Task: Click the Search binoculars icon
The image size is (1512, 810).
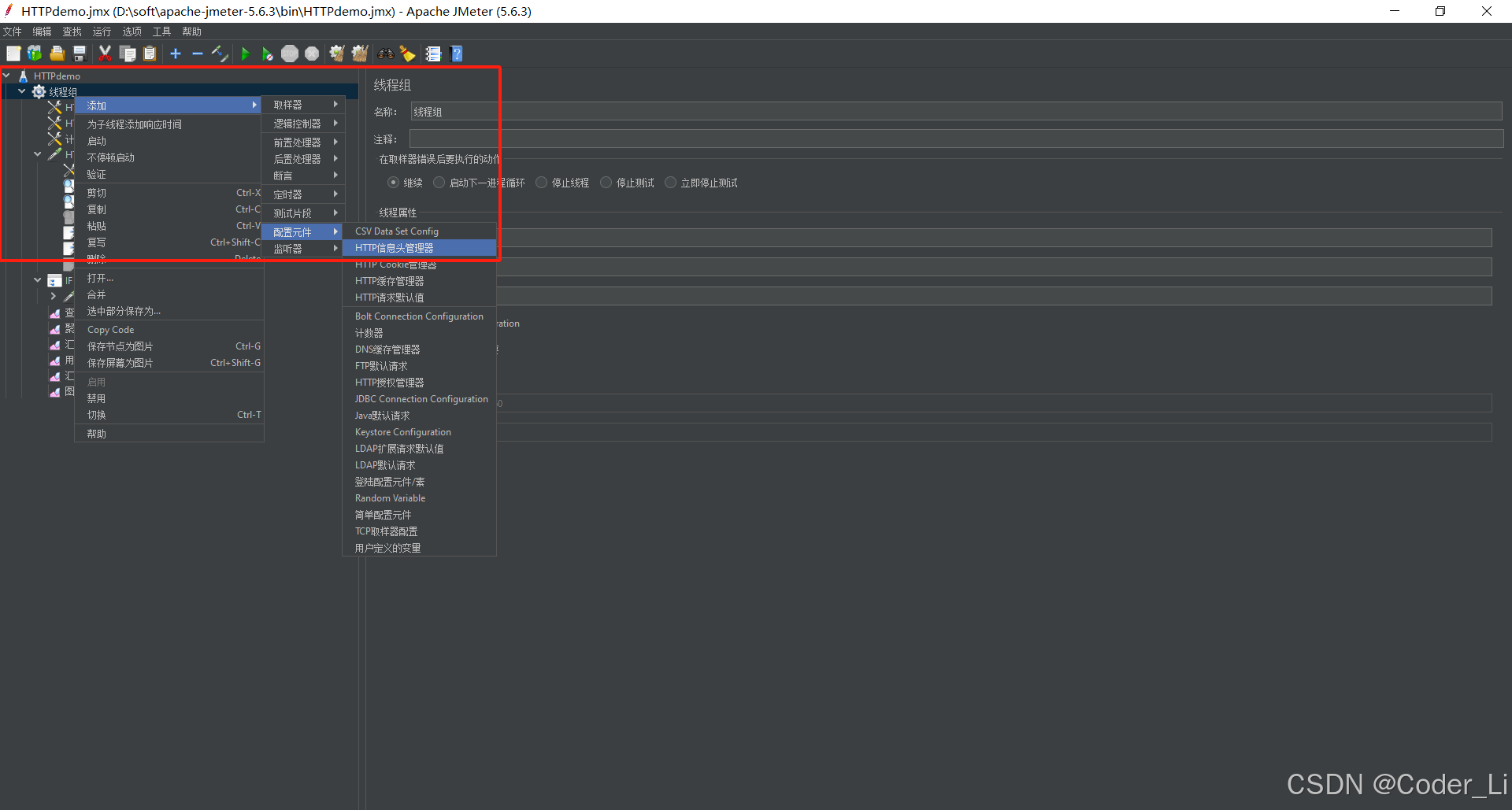Action: coord(385,54)
